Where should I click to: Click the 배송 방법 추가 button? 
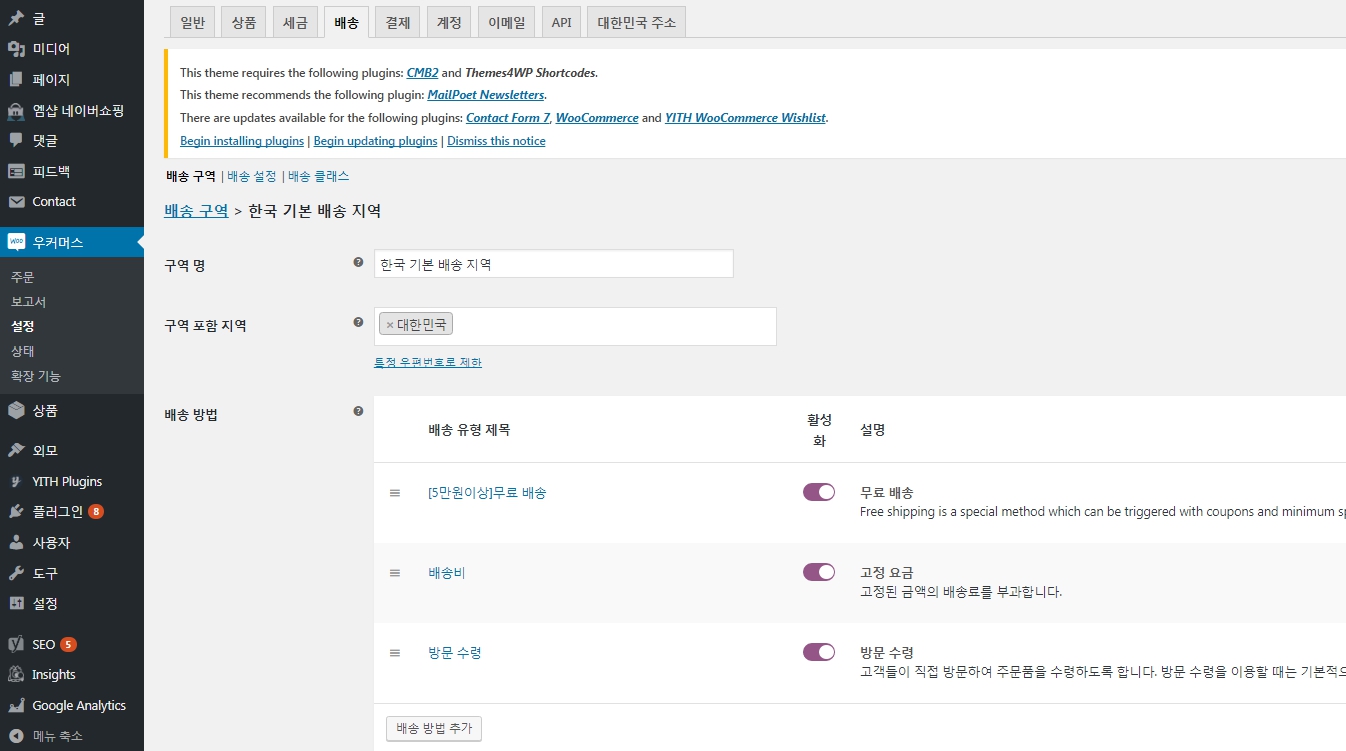tap(433, 728)
